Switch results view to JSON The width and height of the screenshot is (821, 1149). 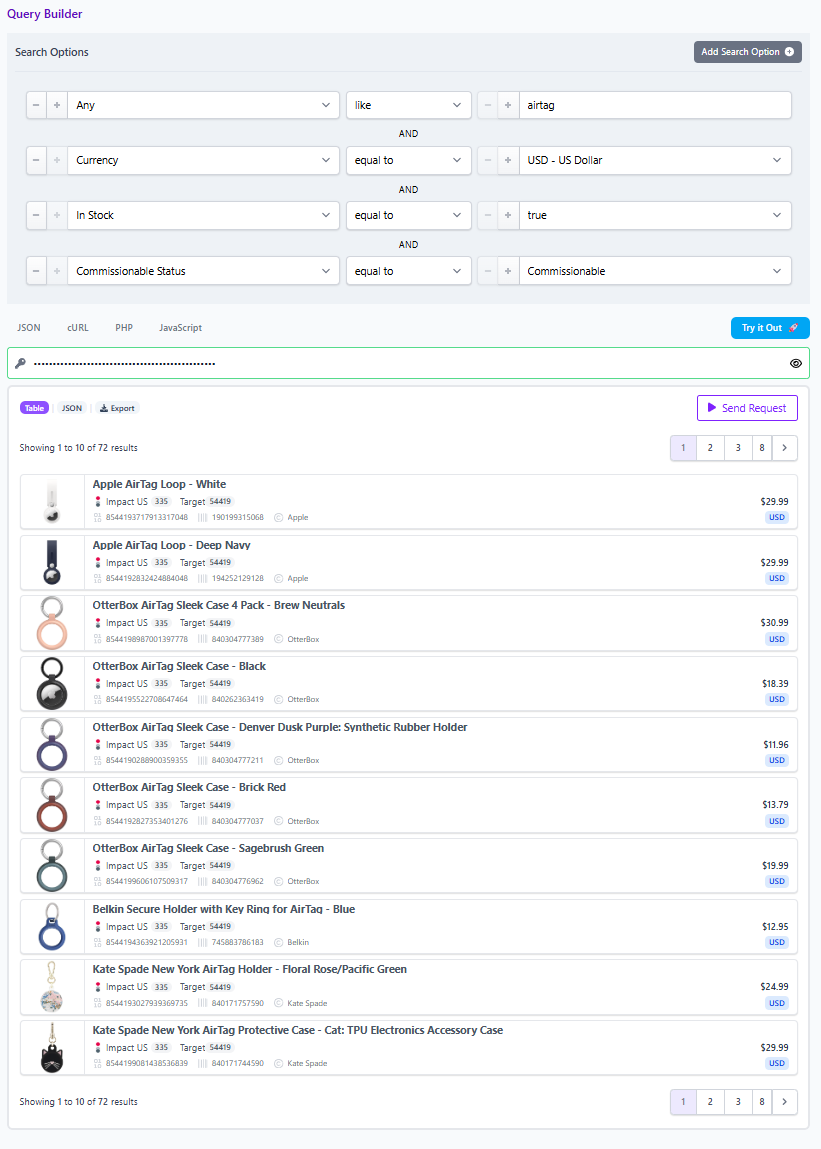[x=72, y=408]
